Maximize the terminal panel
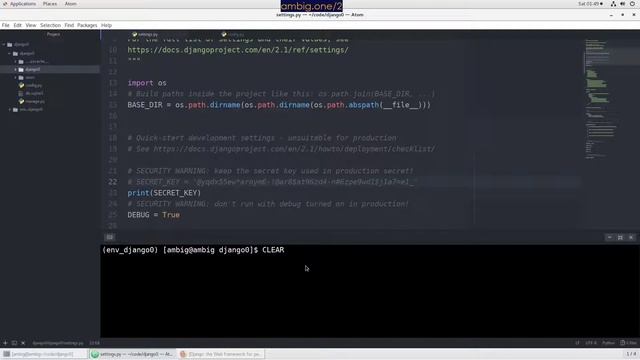Image resolution: width=640 pixels, height=360 pixels. (x=620, y=237)
